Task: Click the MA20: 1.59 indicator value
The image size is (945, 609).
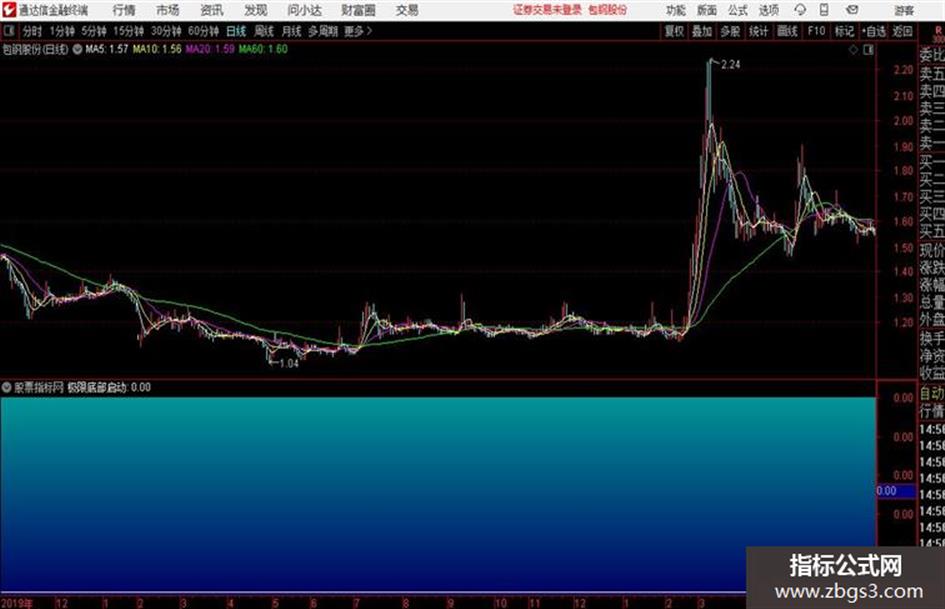Action: [x=210, y=49]
